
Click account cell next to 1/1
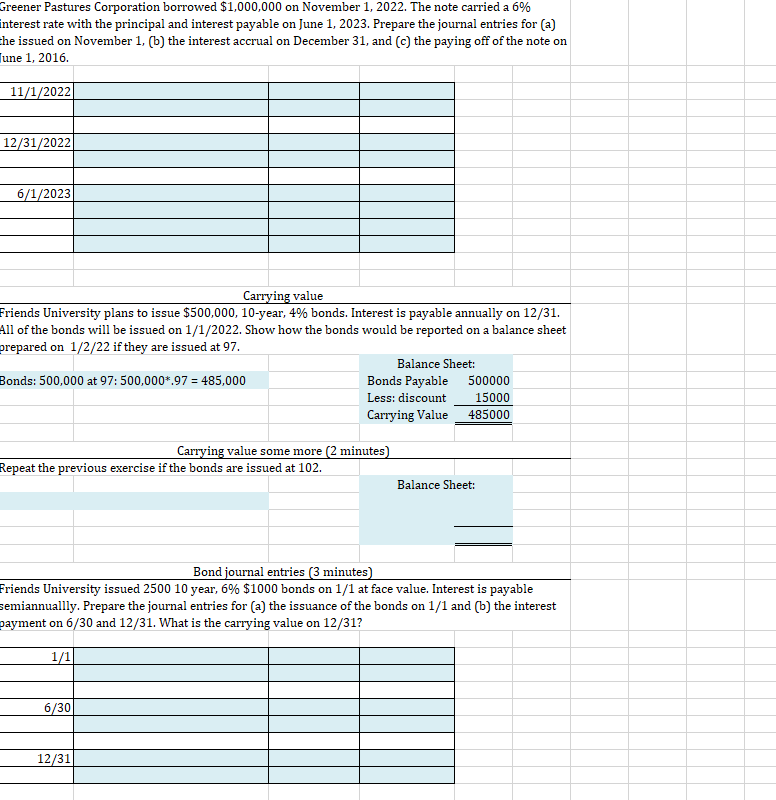click(171, 656)
